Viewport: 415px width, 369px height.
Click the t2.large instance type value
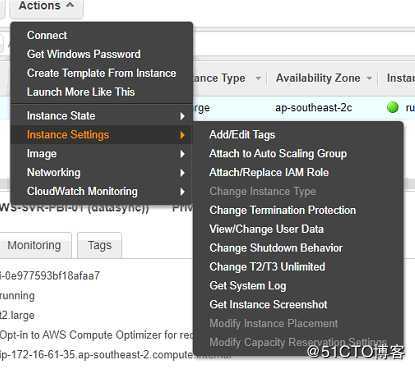[x=17, y=315]
